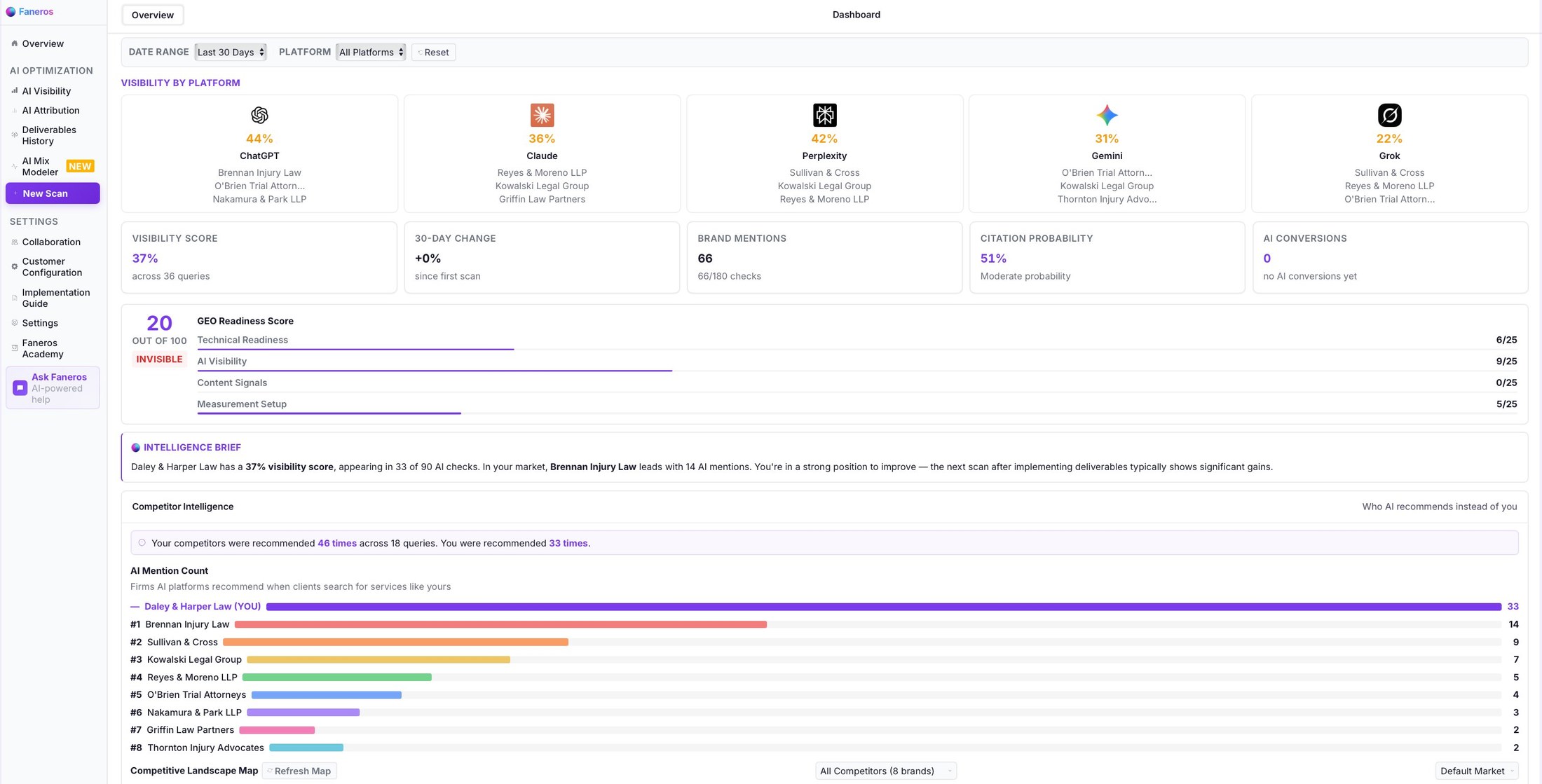1542x784 pixels.
Task: Click the Brennan Injury Law red bar
Action: click(x=500, y=624)
